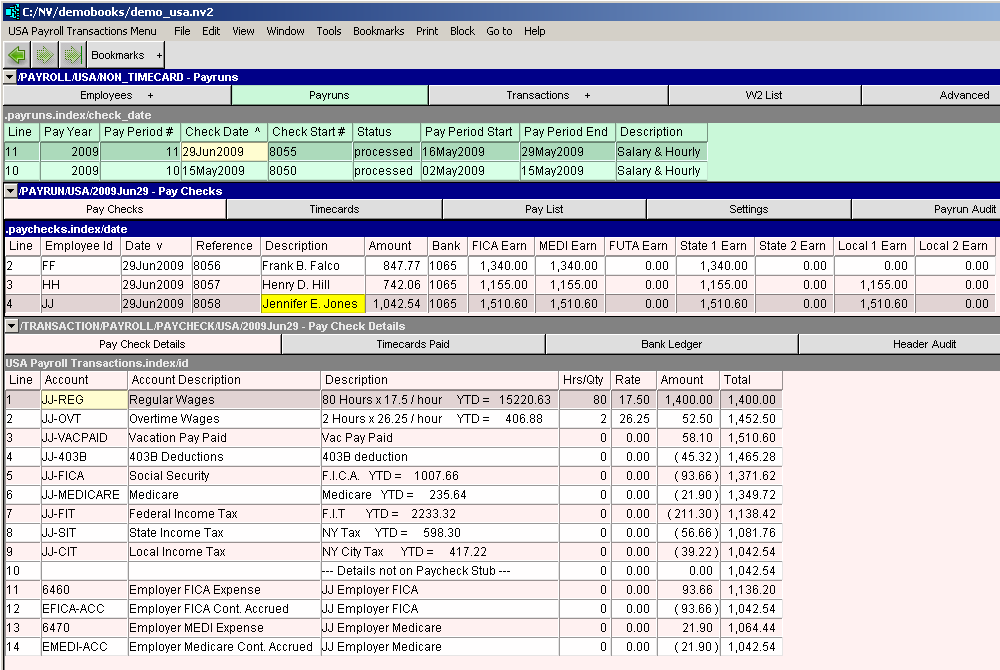Viewport: 1000px width, 670px height.
Task: Collapse the Pay Checks section triangle
Action: pos(10,191)
